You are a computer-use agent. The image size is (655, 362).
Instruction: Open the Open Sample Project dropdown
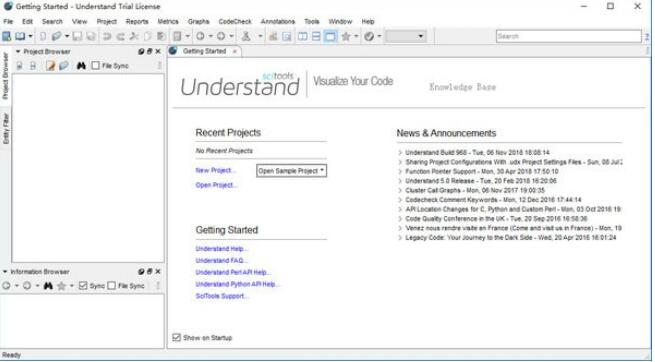pyautogui.click(x=292, y=170)
